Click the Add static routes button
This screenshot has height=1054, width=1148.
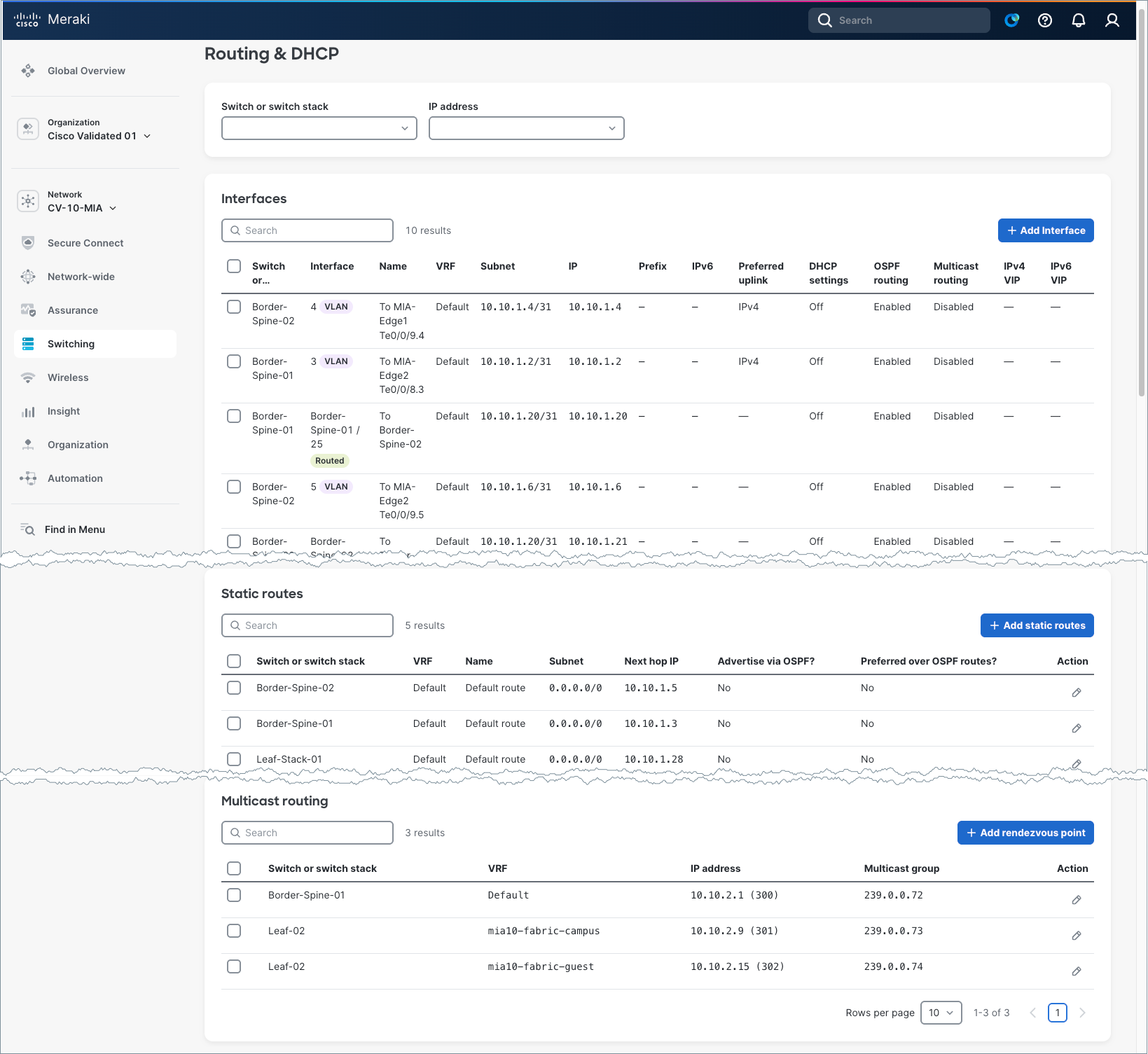[x=1037, y=625]
